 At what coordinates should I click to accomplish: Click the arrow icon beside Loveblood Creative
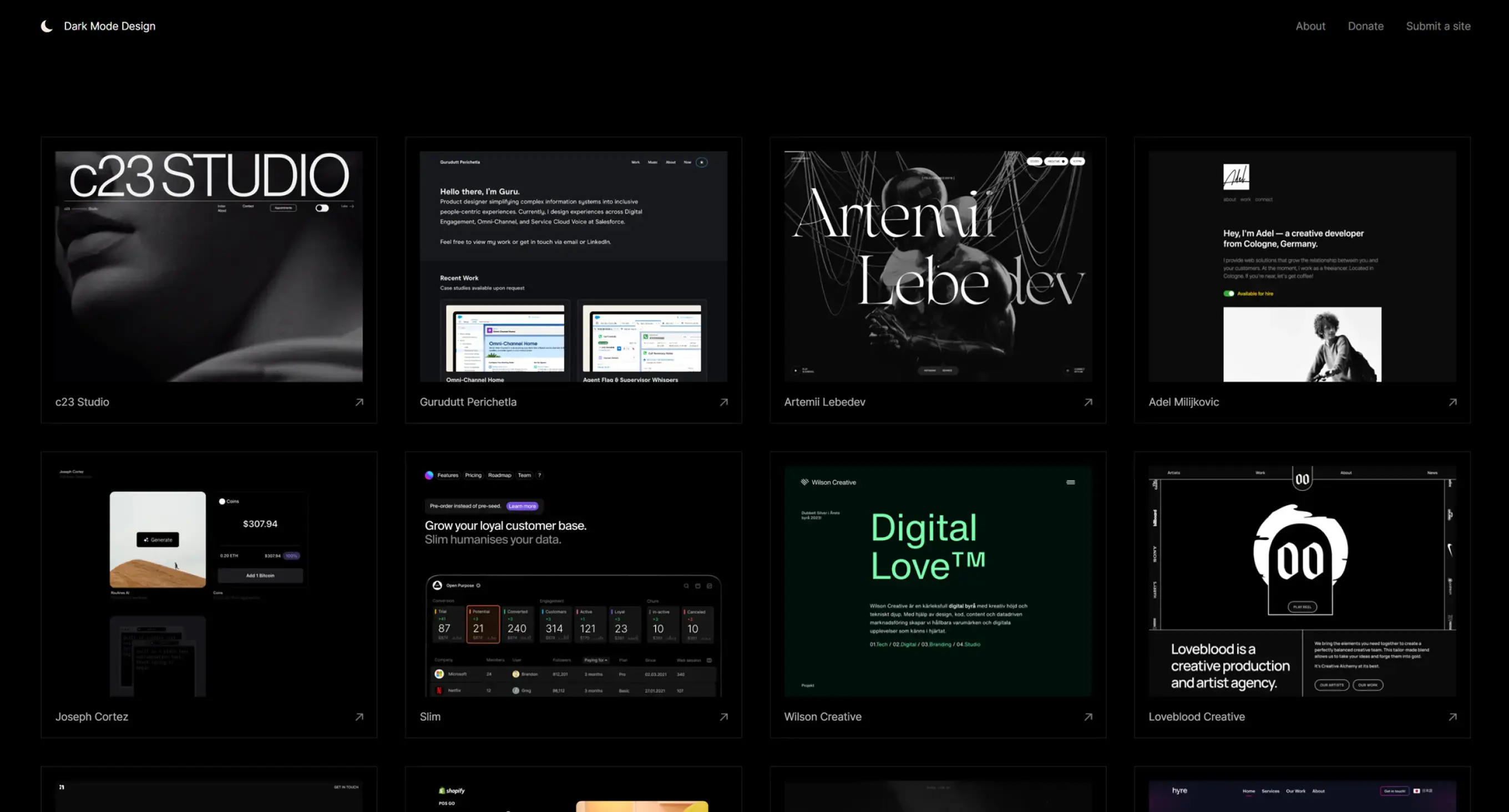click(x=1452, y=717)
